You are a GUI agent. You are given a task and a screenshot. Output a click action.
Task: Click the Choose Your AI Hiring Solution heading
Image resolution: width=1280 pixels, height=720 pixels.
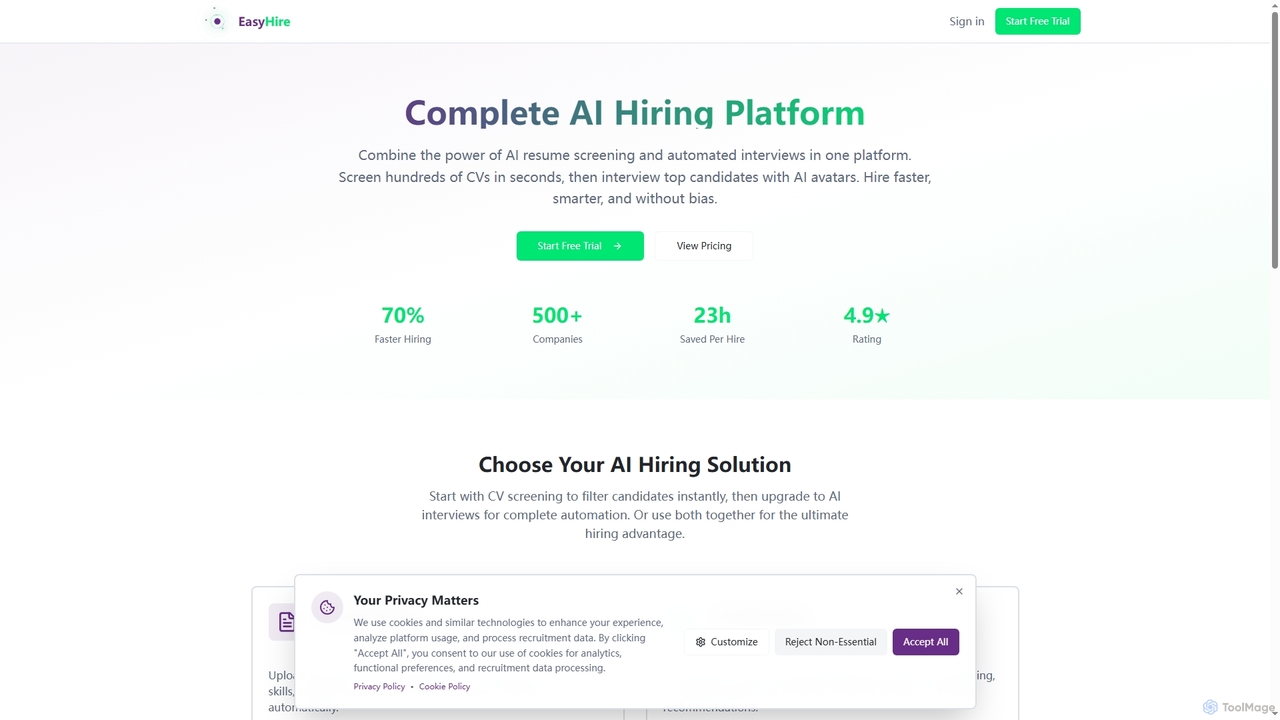click(635, 464)
